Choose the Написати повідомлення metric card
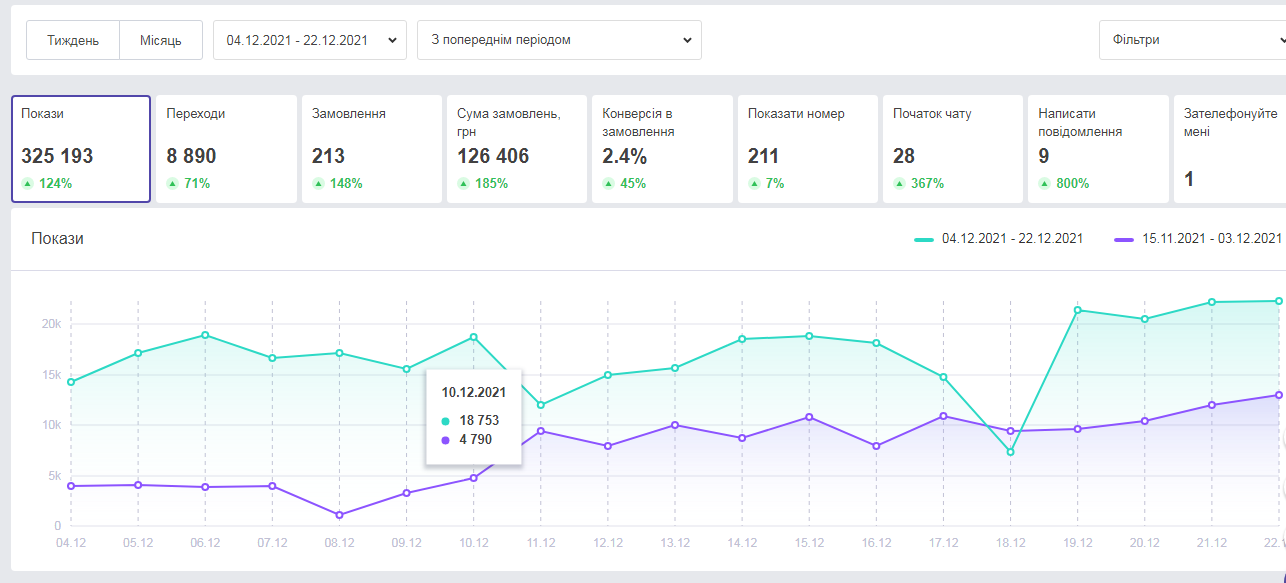 (1098, 149)
